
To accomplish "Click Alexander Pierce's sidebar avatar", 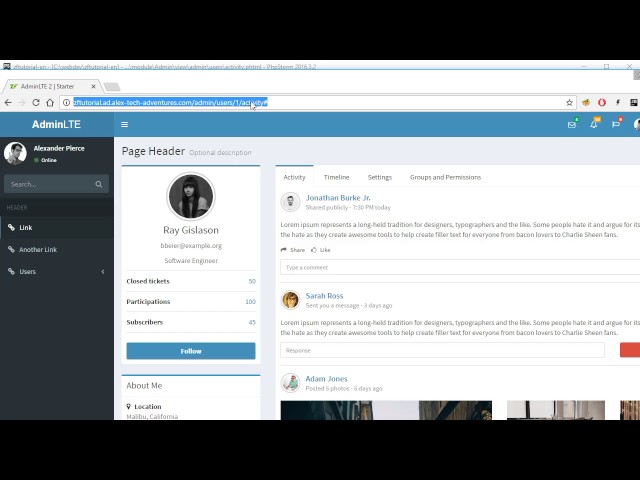I will (x=15, y=153).
